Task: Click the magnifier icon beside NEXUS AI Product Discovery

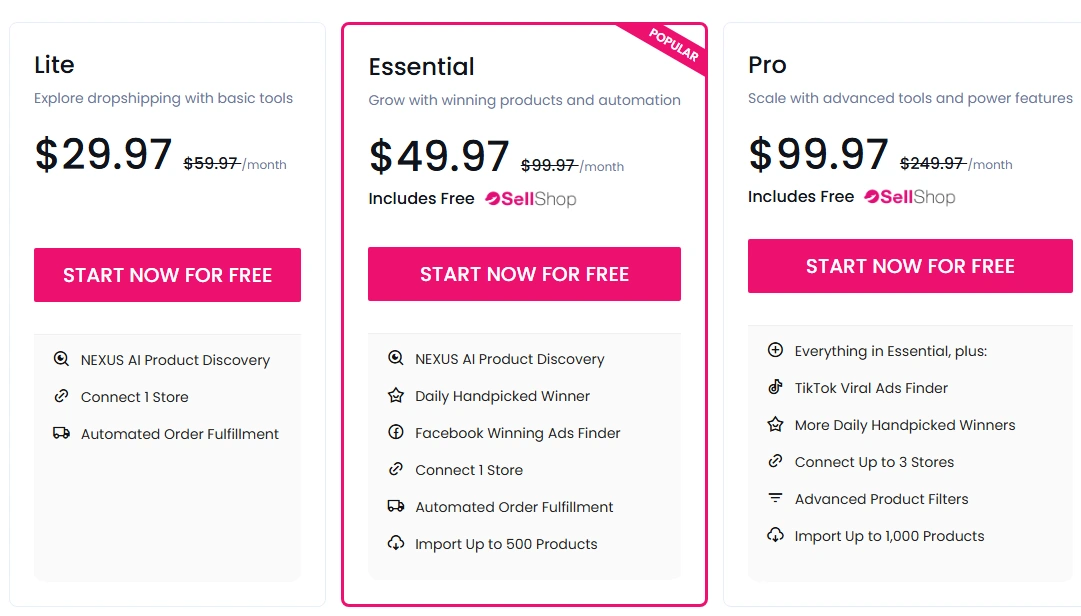Action: click(62, 360)
